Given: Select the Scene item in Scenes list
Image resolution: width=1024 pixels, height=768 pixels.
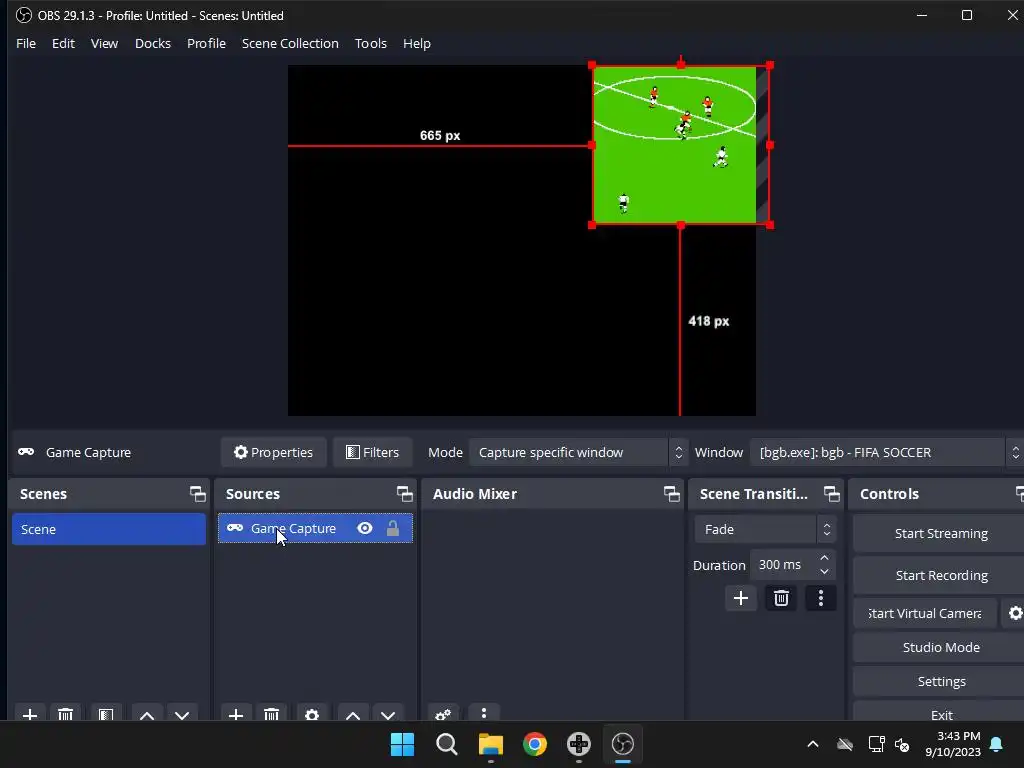Looking at the screenshot, I should point(108,529).
